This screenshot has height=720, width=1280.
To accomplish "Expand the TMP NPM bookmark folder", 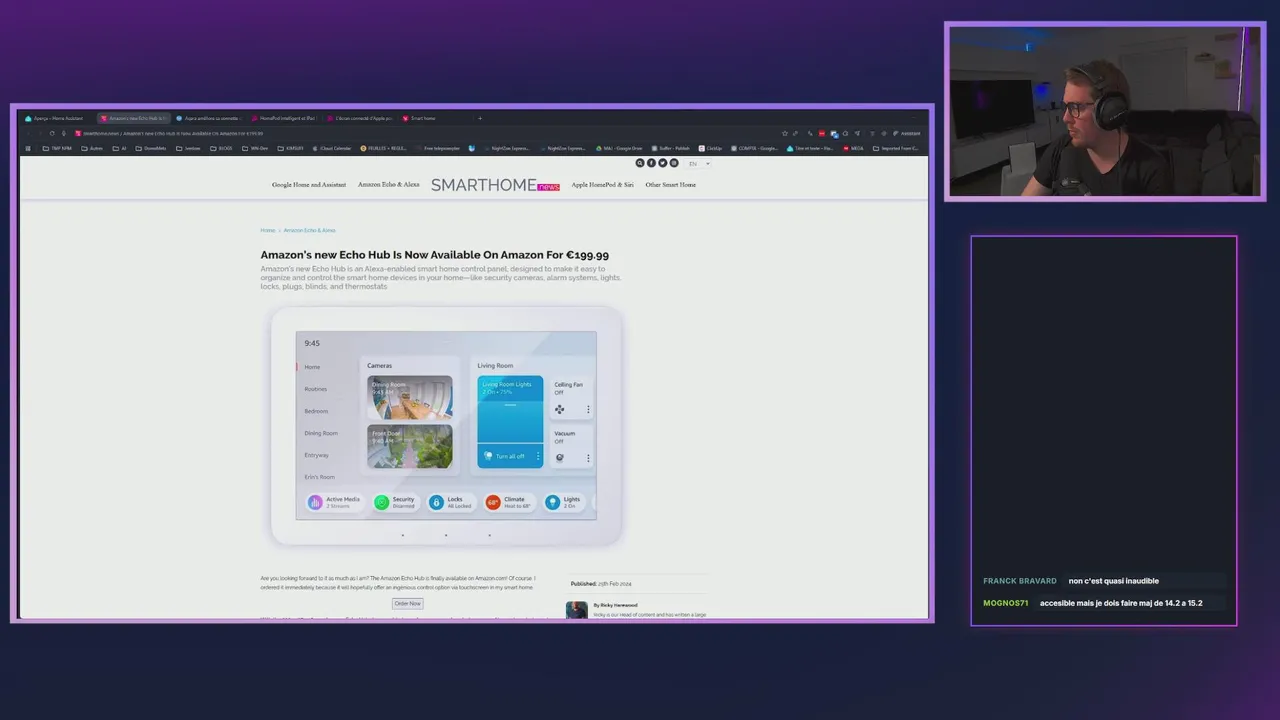I will (x=56, y=148).
